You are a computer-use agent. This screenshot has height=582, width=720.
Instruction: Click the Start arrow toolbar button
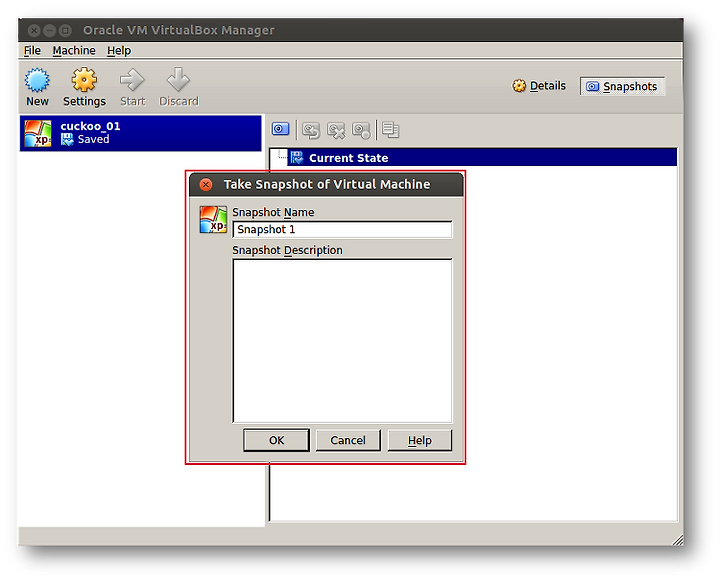click(x=132, y=80)
